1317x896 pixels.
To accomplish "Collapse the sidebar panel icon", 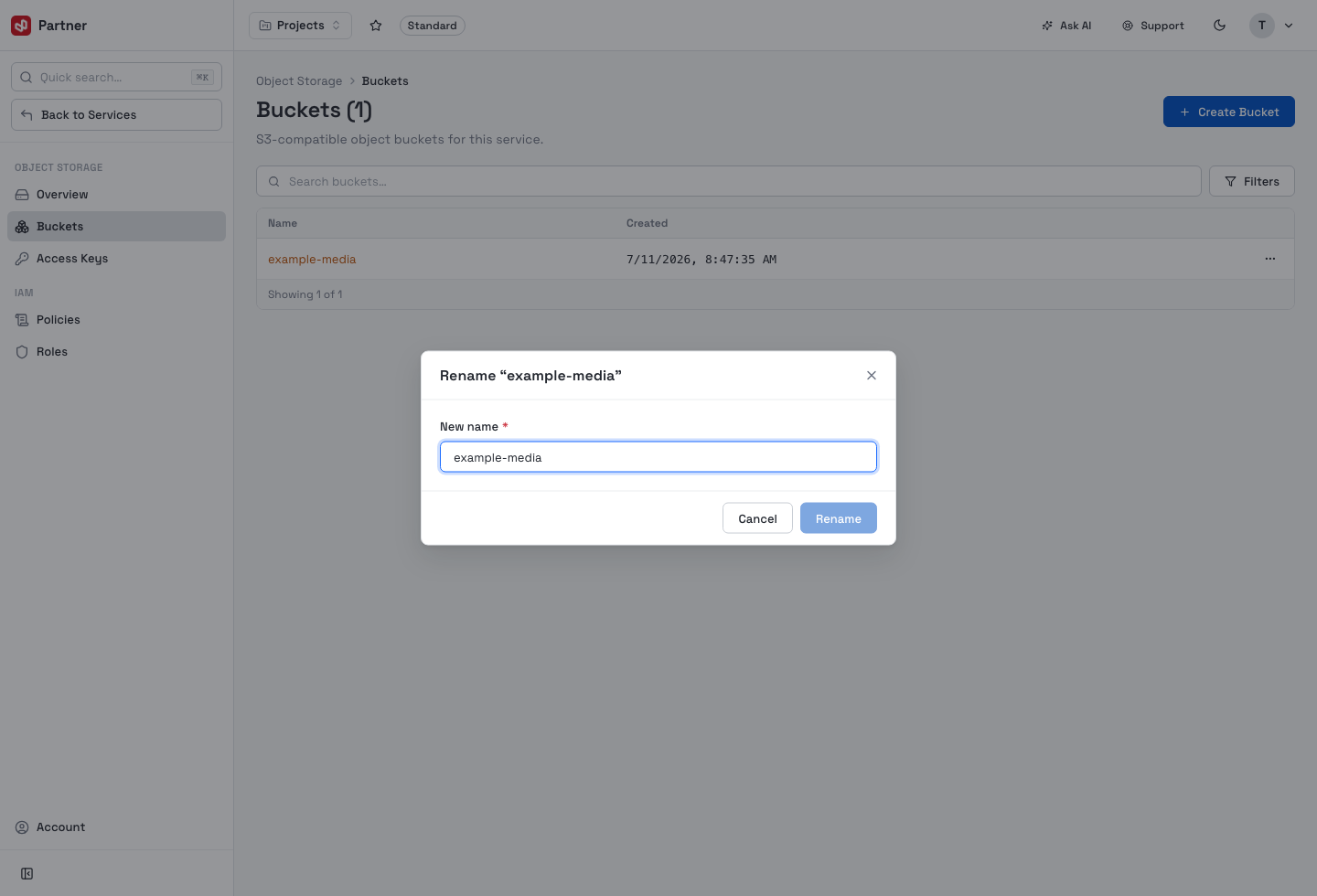I will tap(27, 874).
